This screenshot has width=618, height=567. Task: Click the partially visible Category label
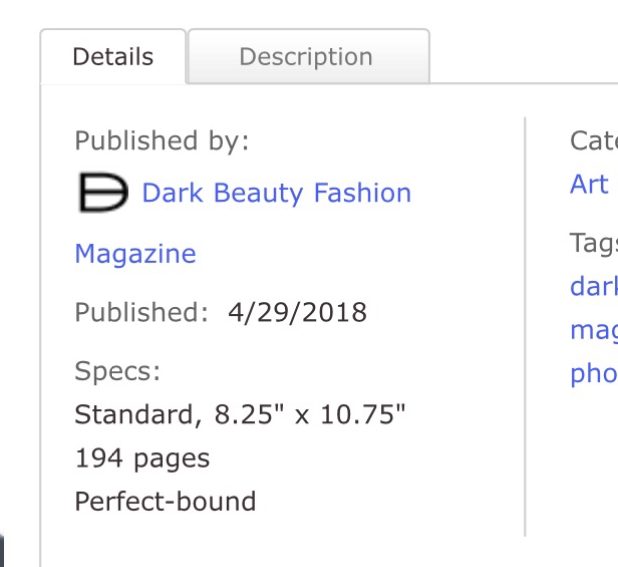click(x=594, y=141)
